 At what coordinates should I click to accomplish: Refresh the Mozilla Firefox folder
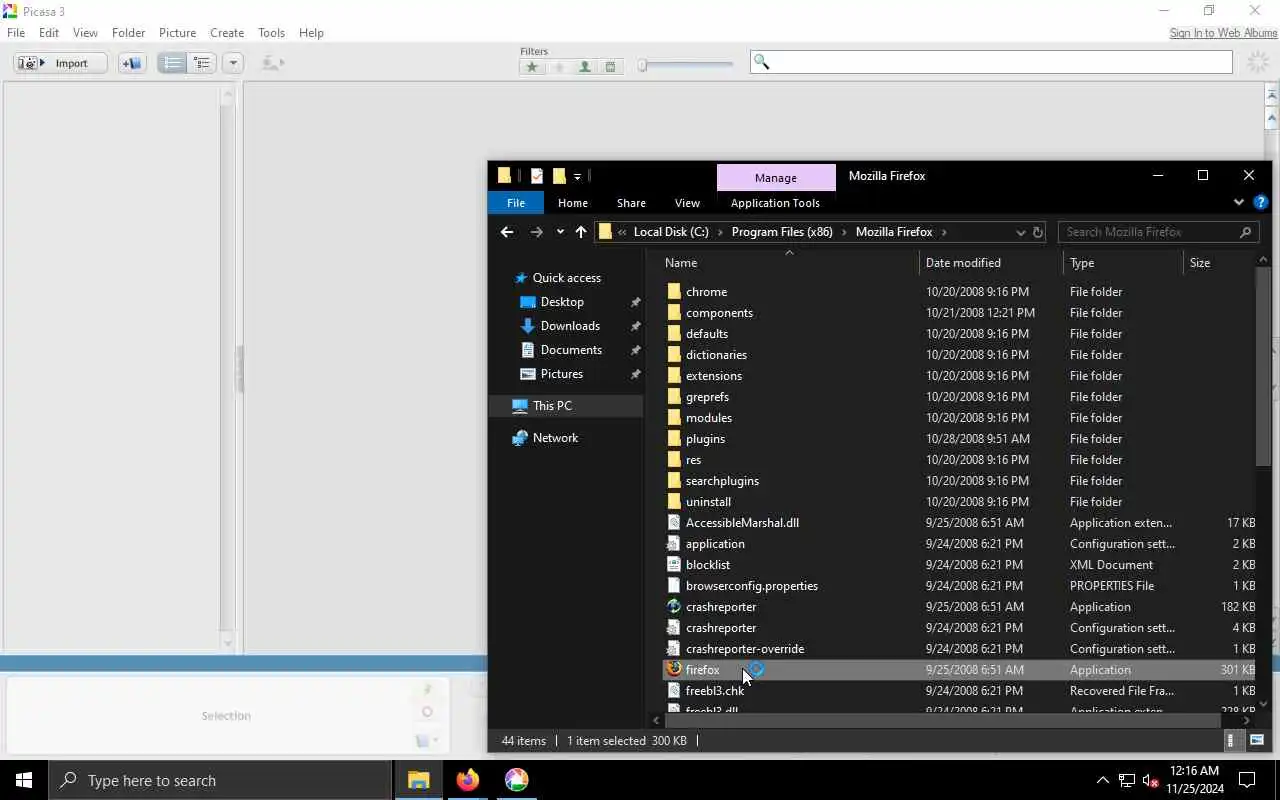coord(1038,232)
